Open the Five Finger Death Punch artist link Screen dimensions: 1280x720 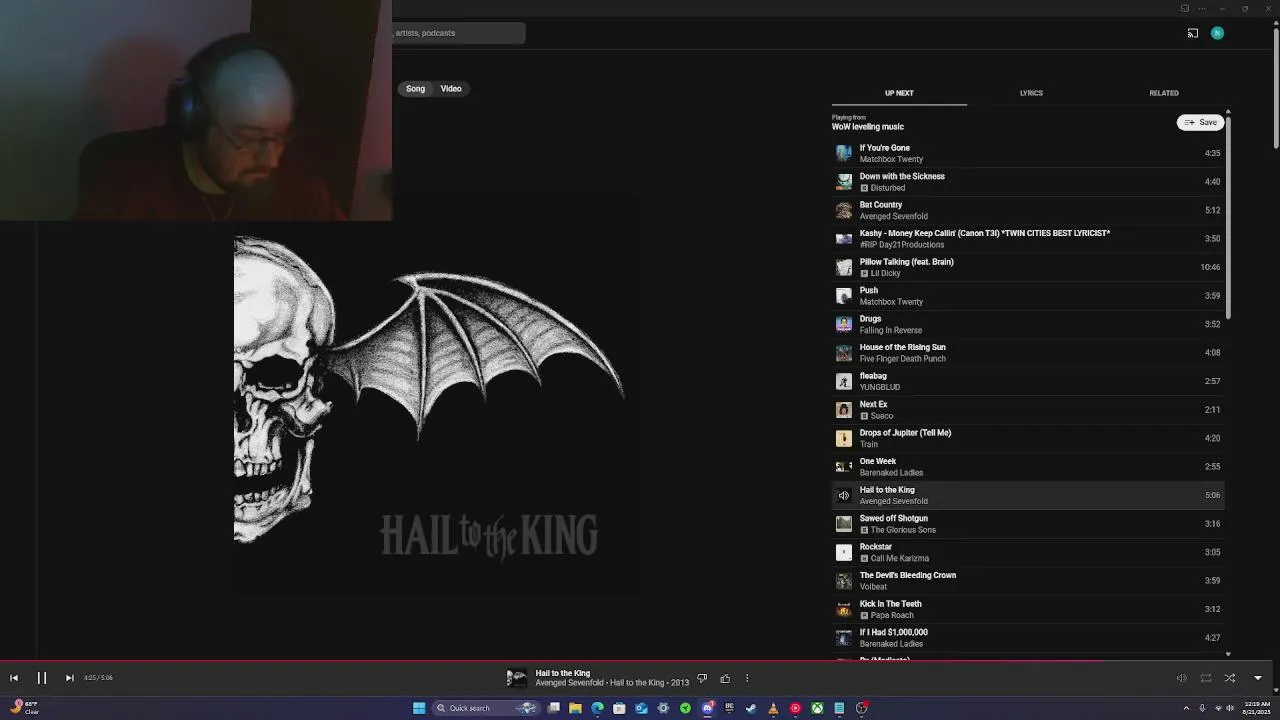coord(902,359)
